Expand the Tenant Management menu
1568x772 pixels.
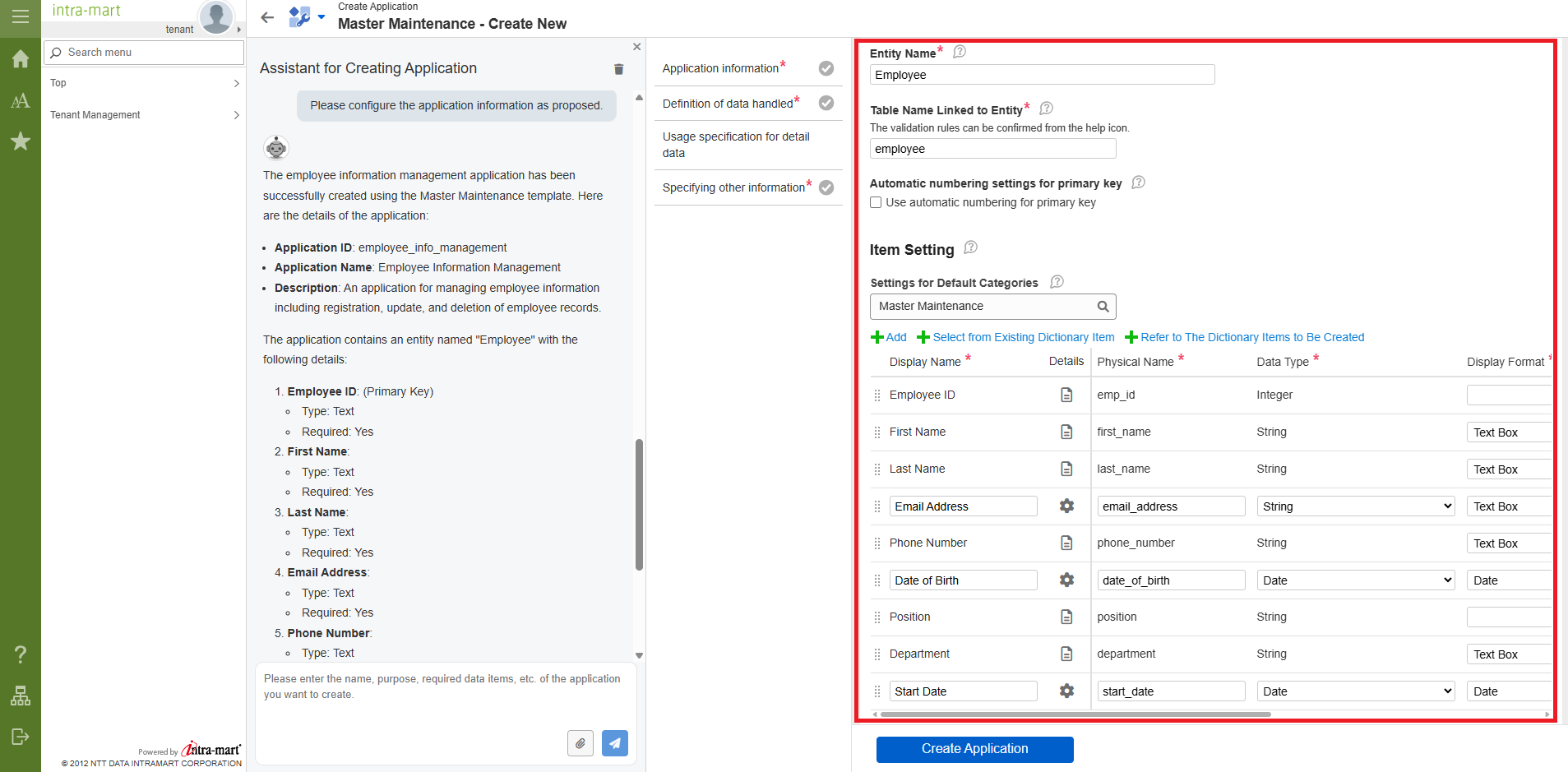(x=144, y=115)
